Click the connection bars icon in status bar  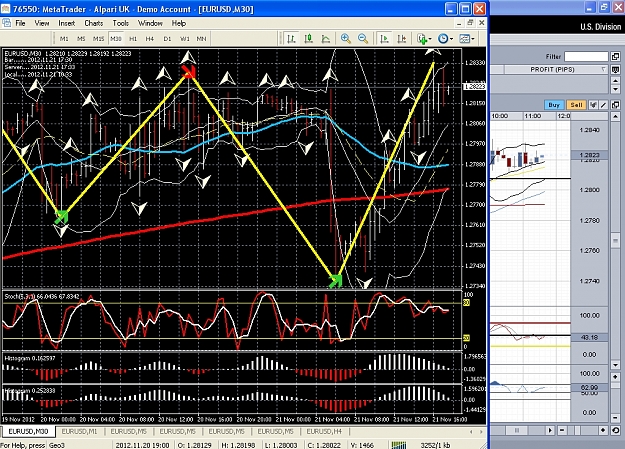pos(399,445)
